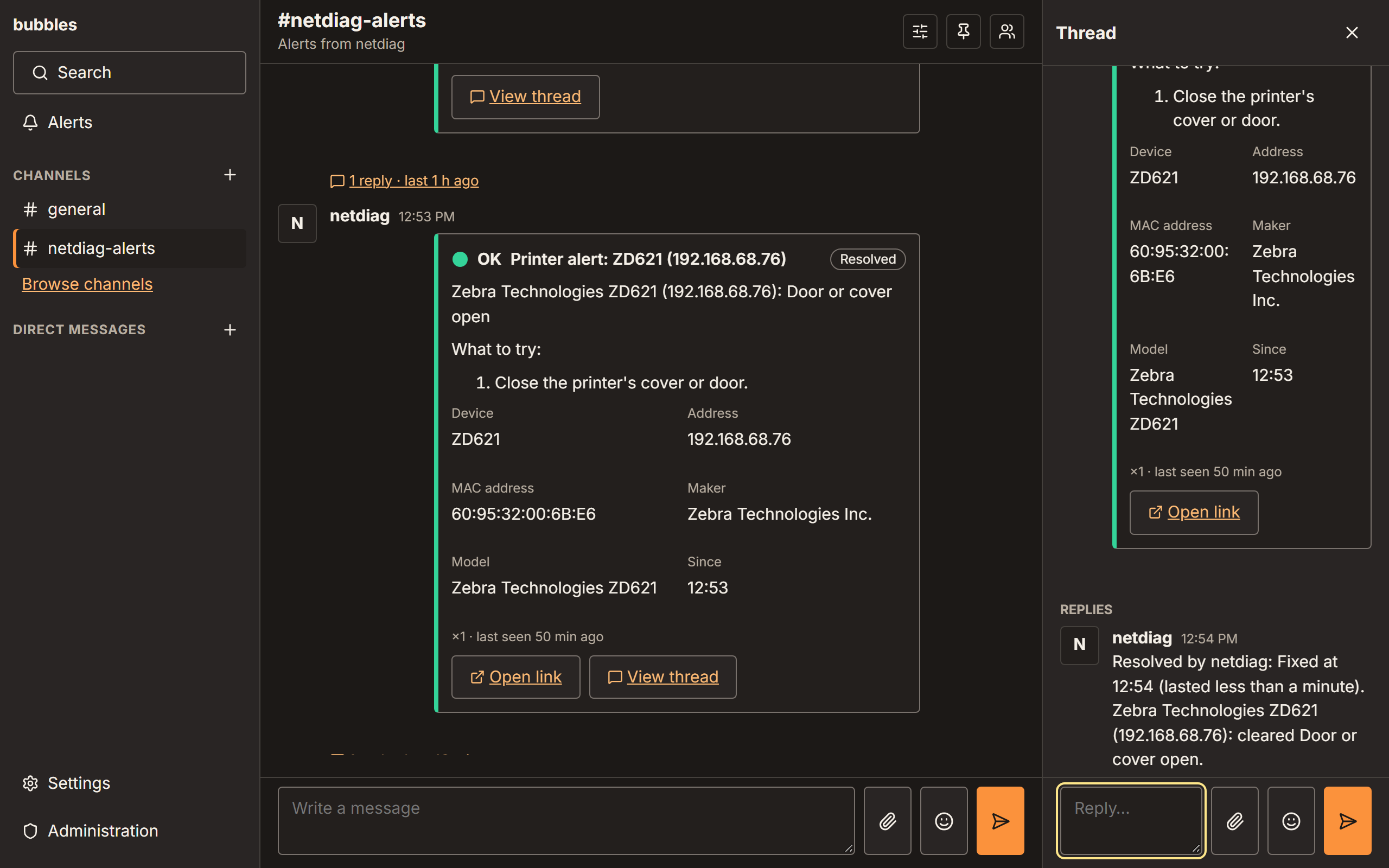
Task: Click Open link in the Thread panel
Action: [1194, 512]
